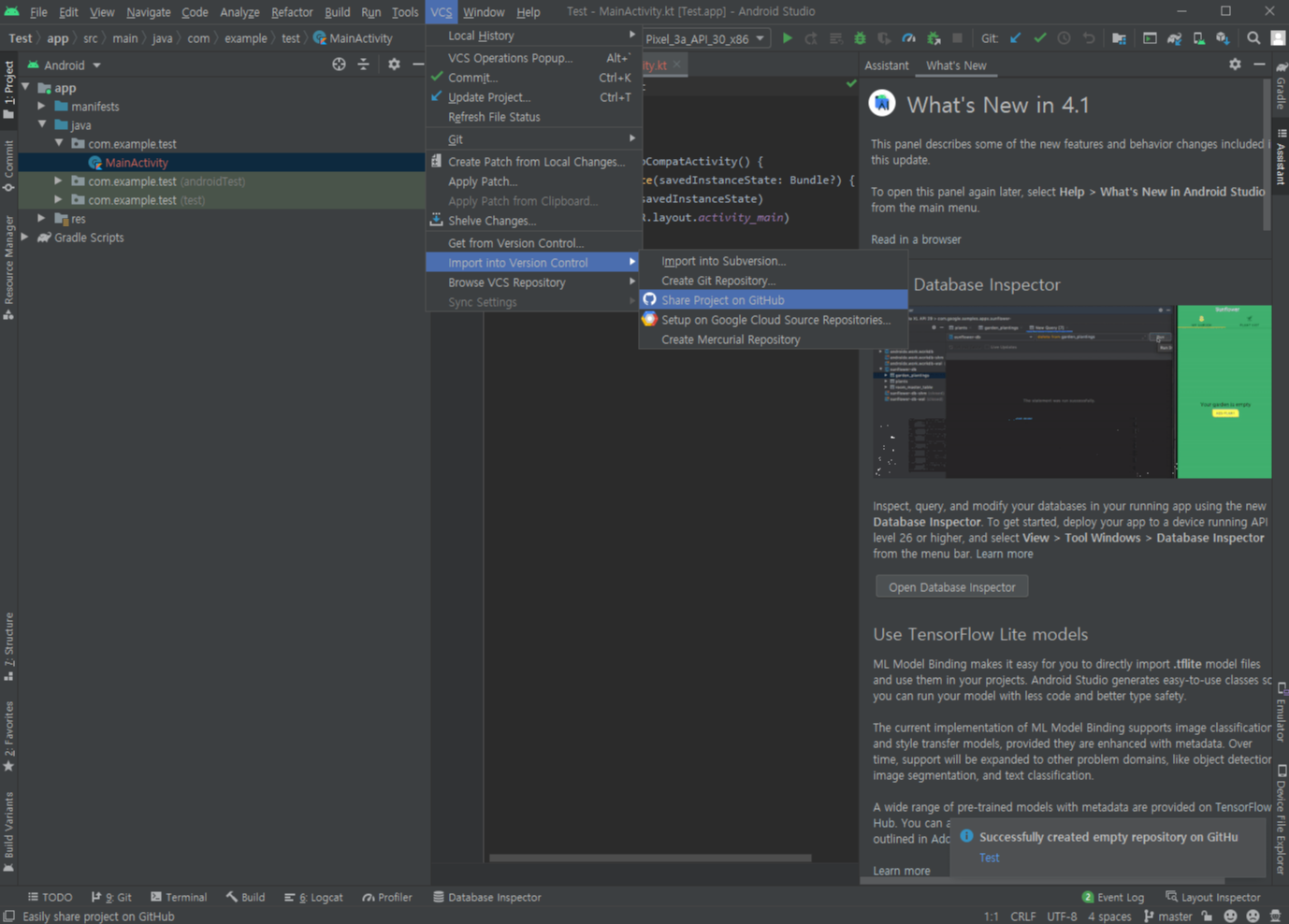Viewport: 1289px width, 924px height.
Task: Click Select Opened File target icon in Project panel
Action: click(x=339, y=65)
